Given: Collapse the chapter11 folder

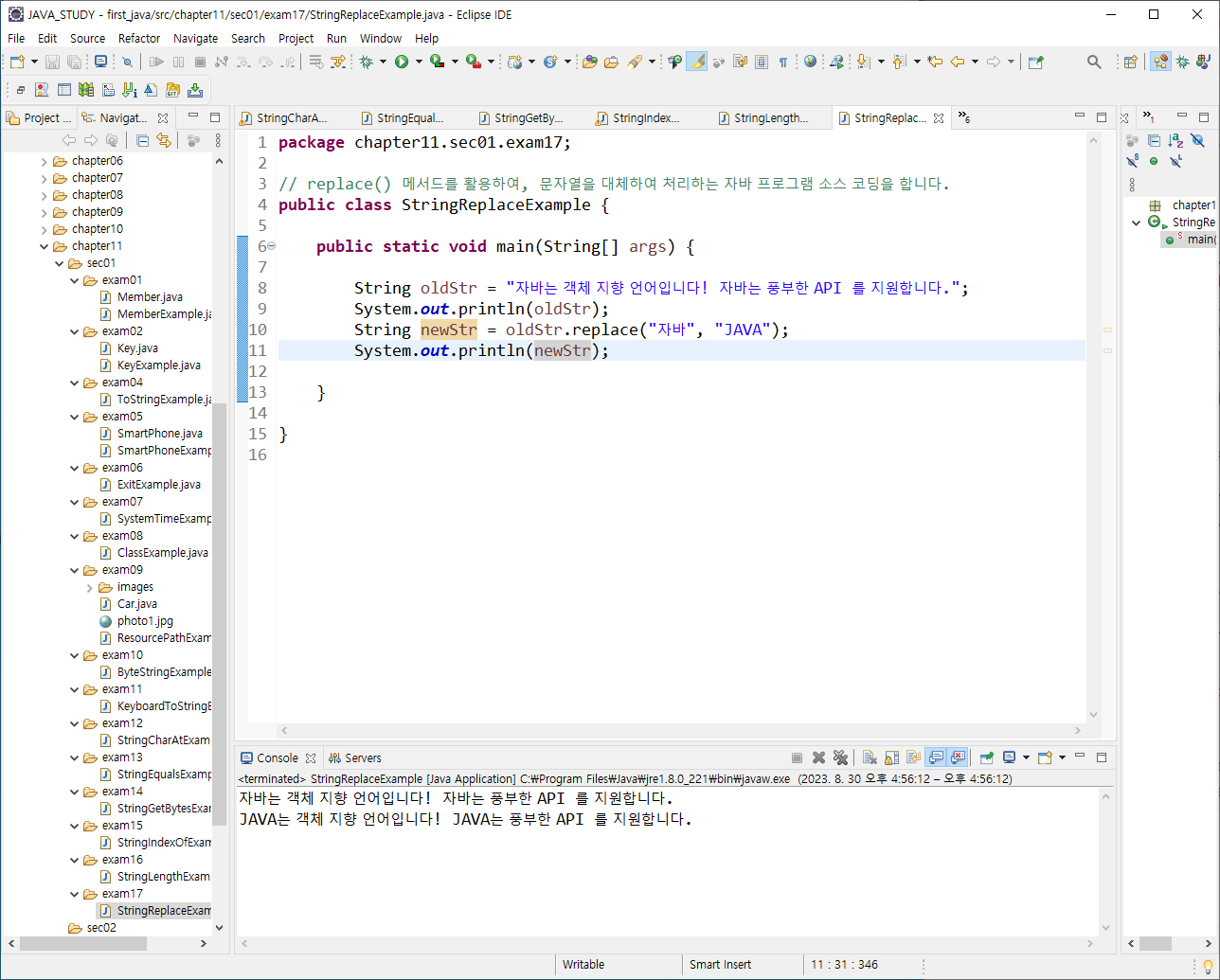Looking at the screenshot, I should click(x=44, y=246).
